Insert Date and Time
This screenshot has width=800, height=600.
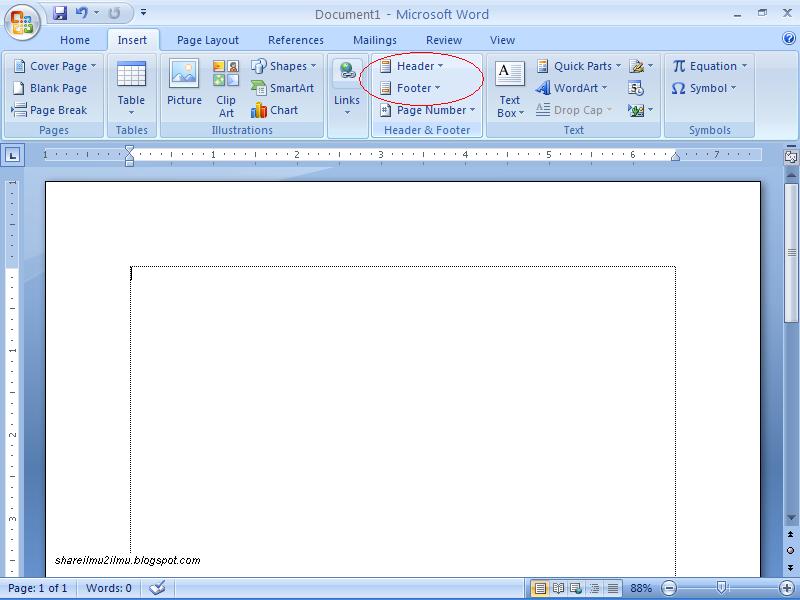[636, 88]
